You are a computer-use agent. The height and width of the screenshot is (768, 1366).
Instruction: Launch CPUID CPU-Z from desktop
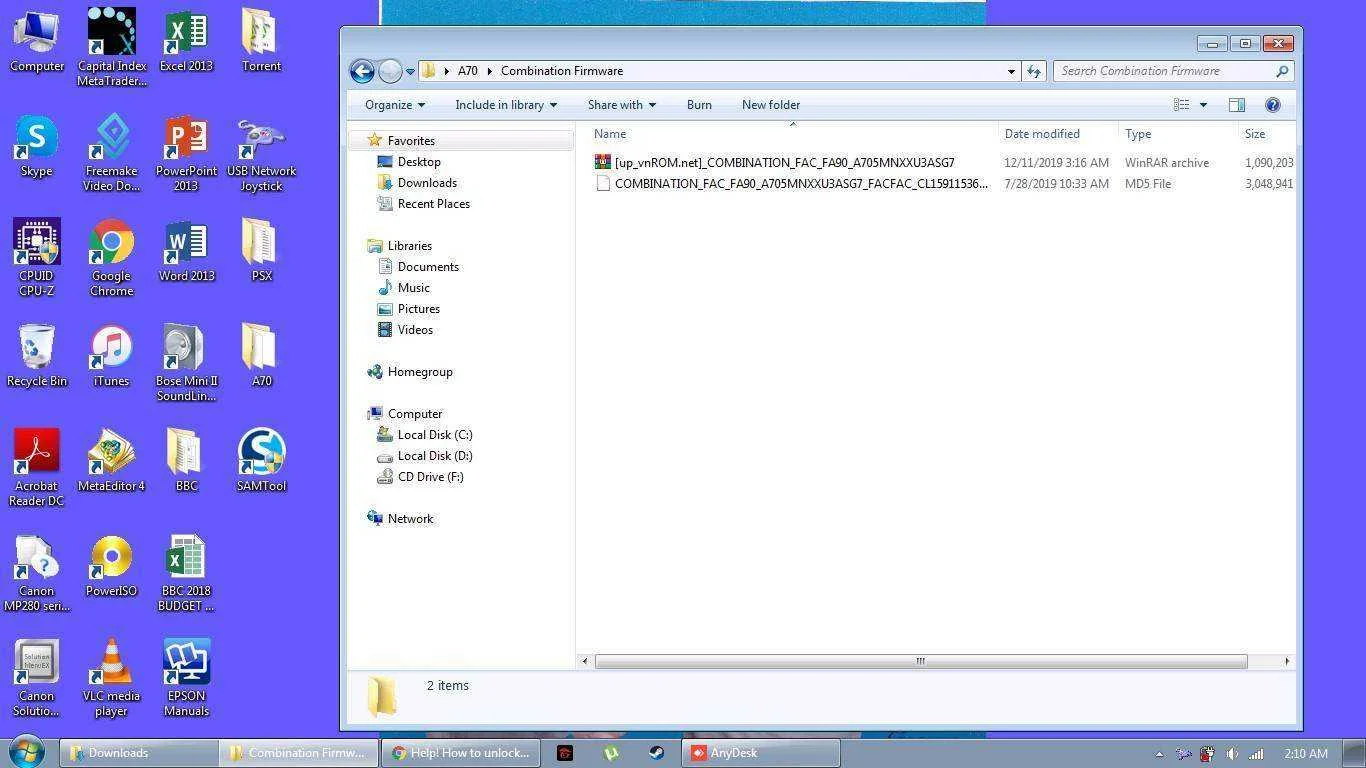37,257
